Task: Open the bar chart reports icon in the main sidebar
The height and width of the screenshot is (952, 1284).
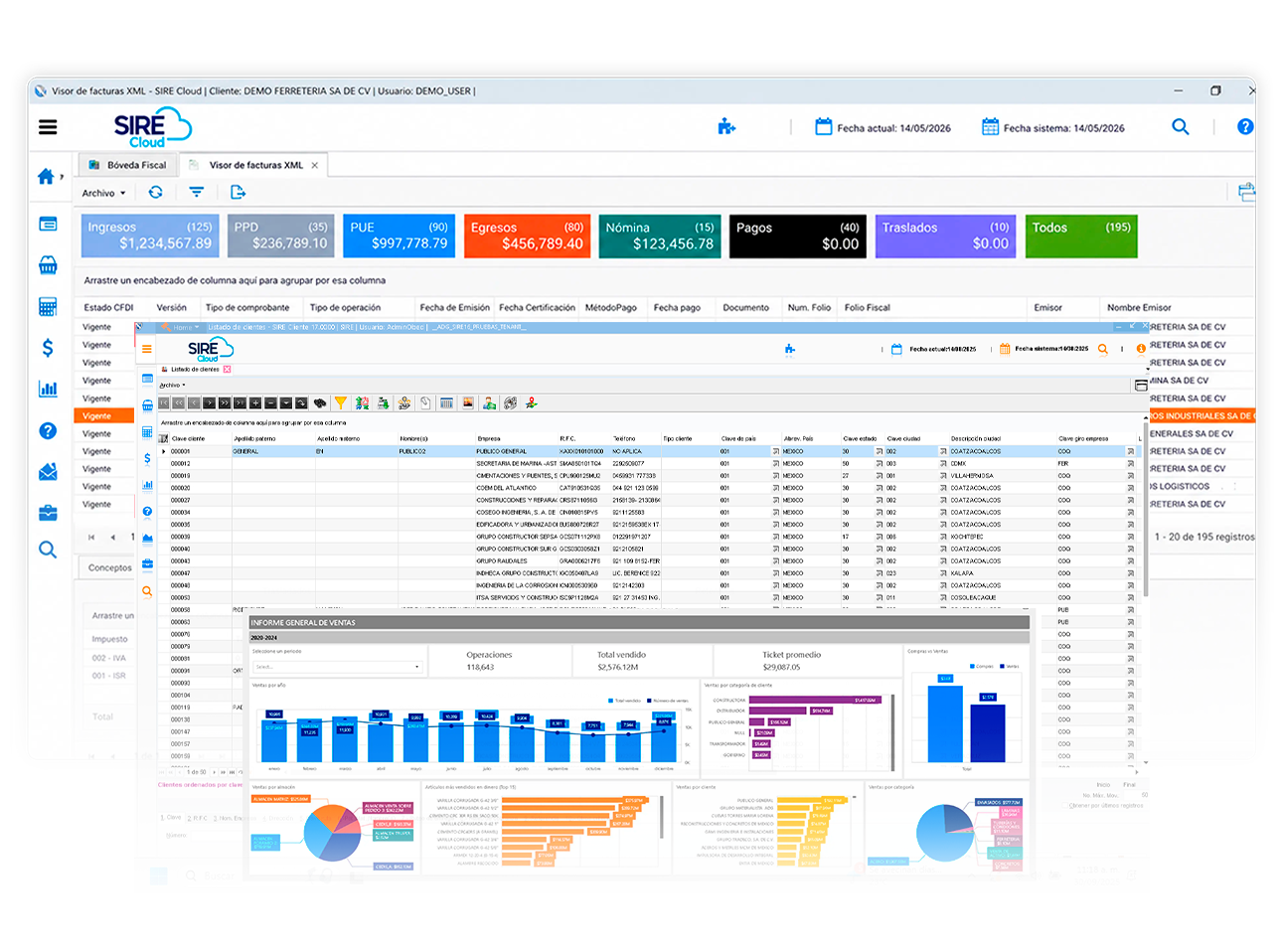Action: pos(48,389)
